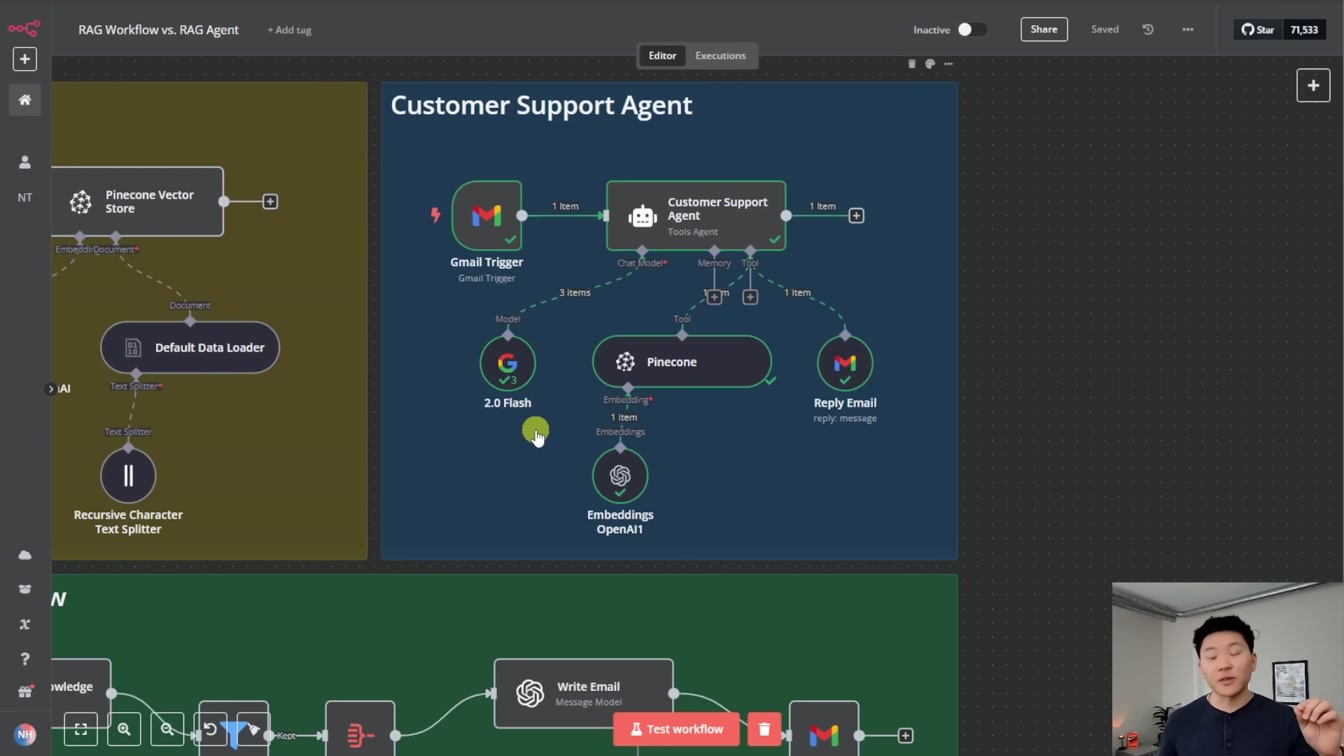
Task: Open the help question mark menu
Action: point(25,659)
